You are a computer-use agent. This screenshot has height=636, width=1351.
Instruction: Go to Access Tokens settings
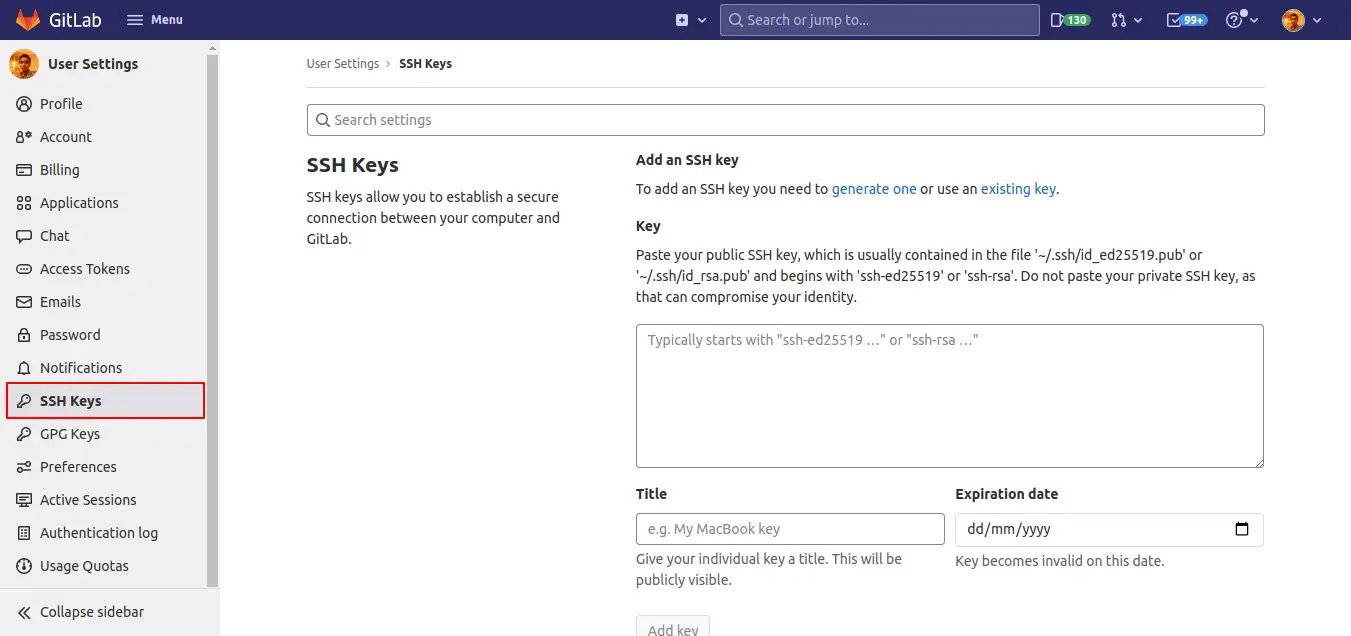point(84,269)
